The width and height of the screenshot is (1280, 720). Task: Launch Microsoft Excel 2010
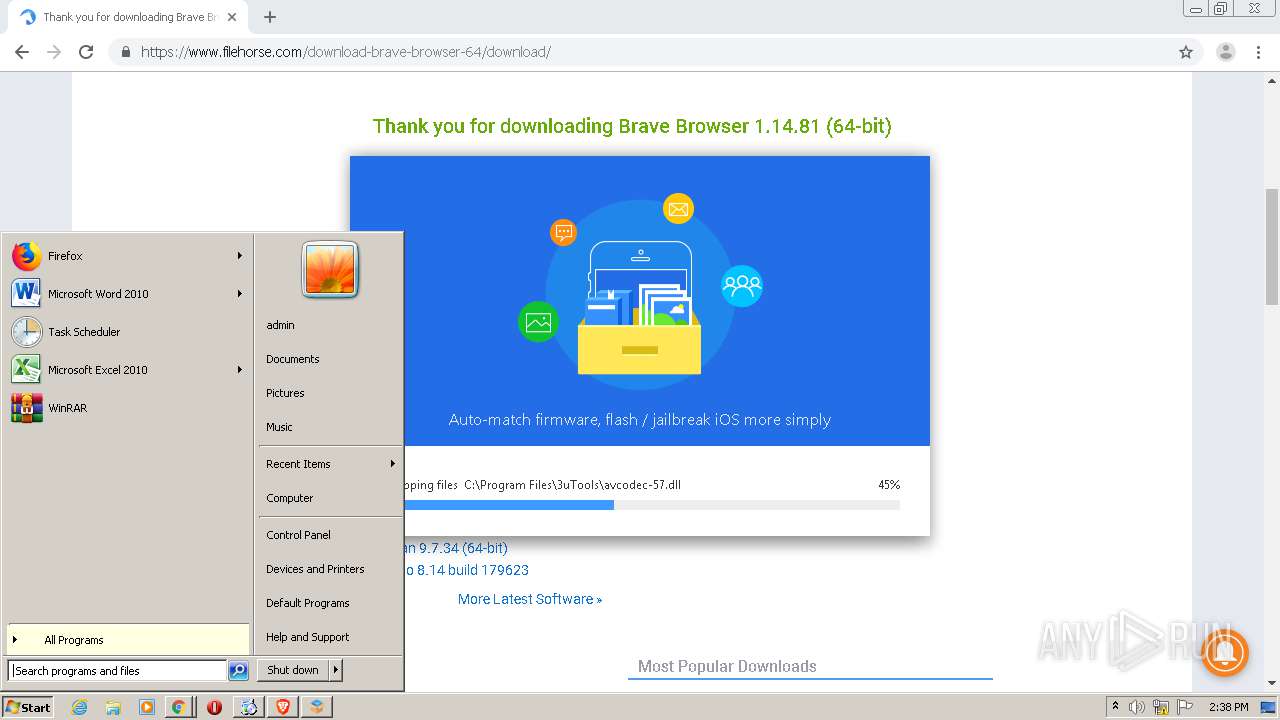128,370
